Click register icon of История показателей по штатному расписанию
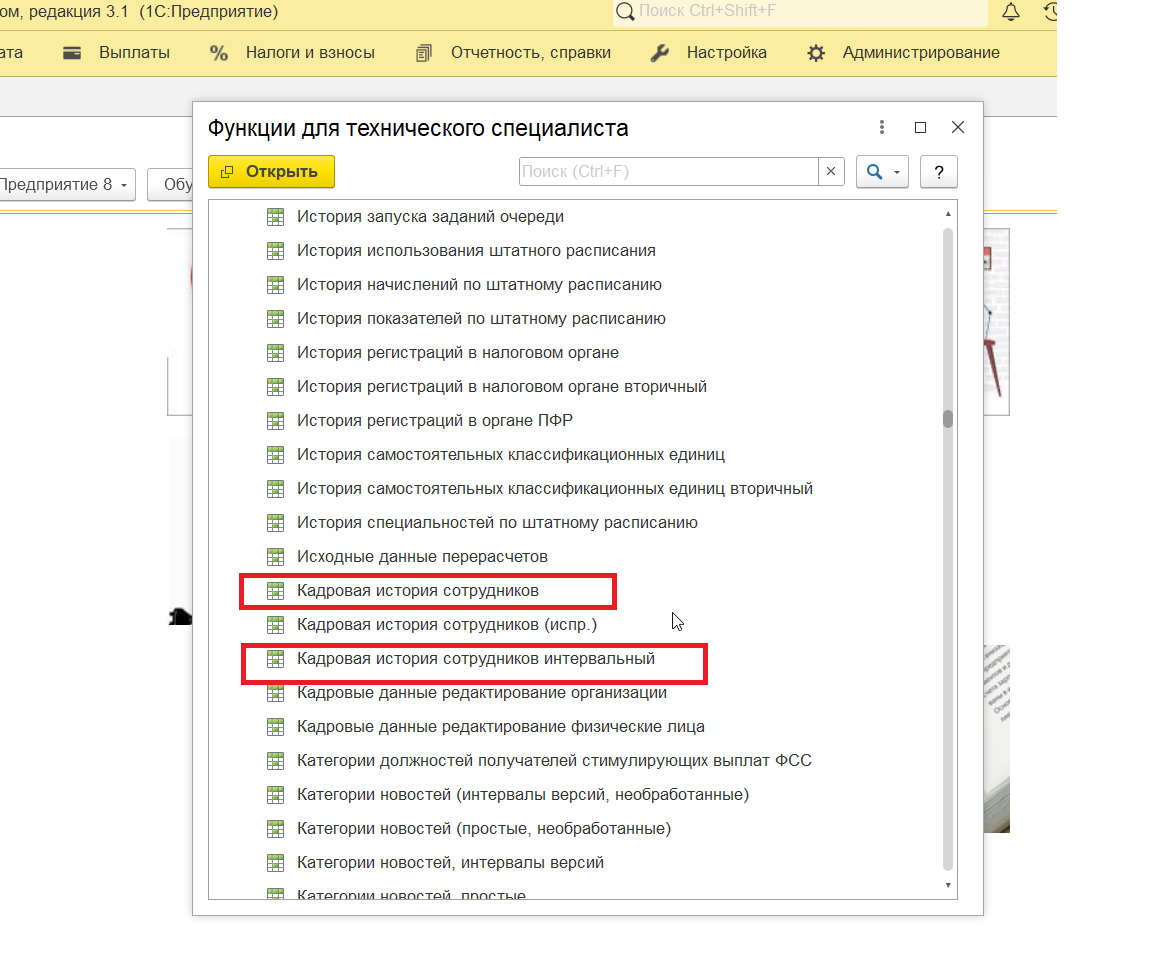 pos(276,318)
